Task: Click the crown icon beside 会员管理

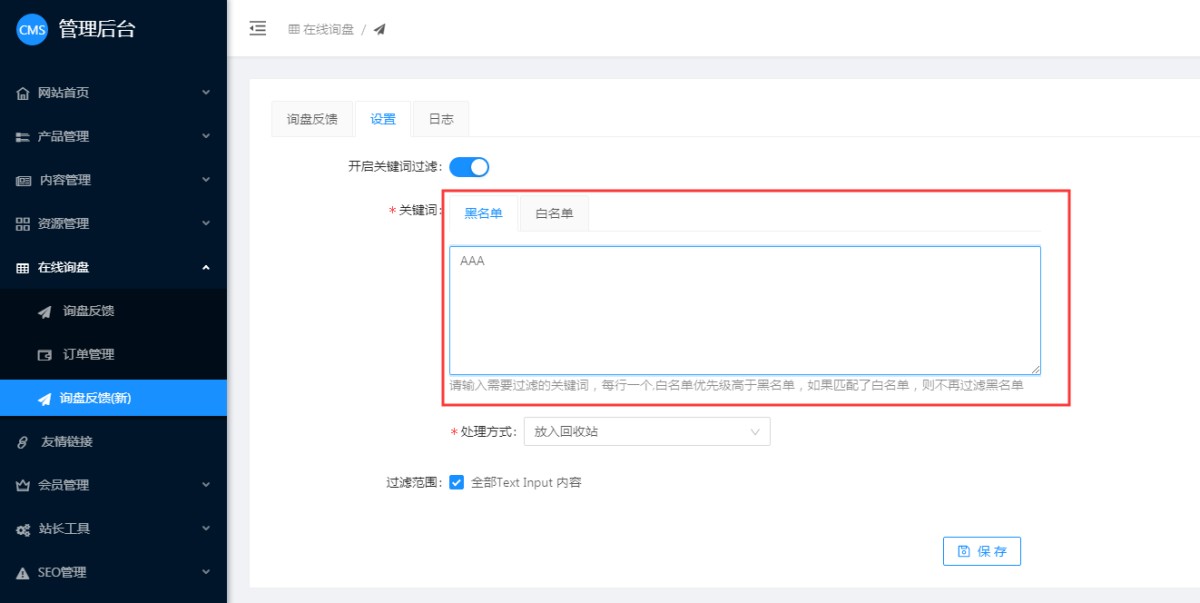Action: [x=23, y=486]
